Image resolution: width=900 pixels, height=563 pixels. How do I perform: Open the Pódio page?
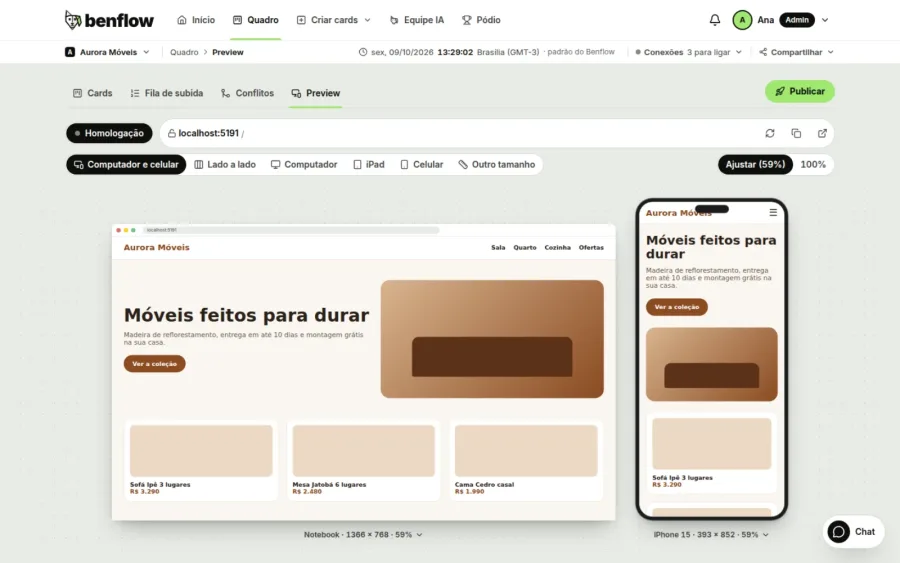(481, 20)
